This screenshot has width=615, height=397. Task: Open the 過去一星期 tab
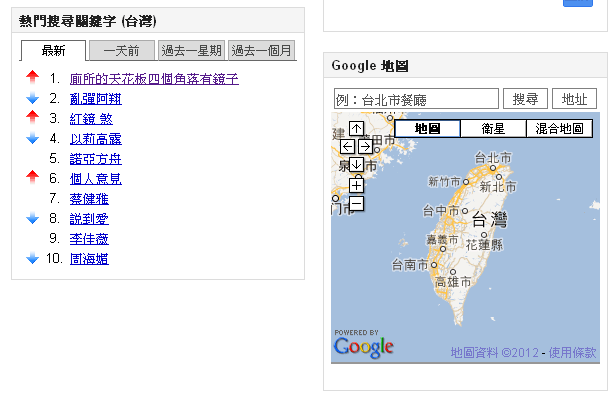click(191, 51)
